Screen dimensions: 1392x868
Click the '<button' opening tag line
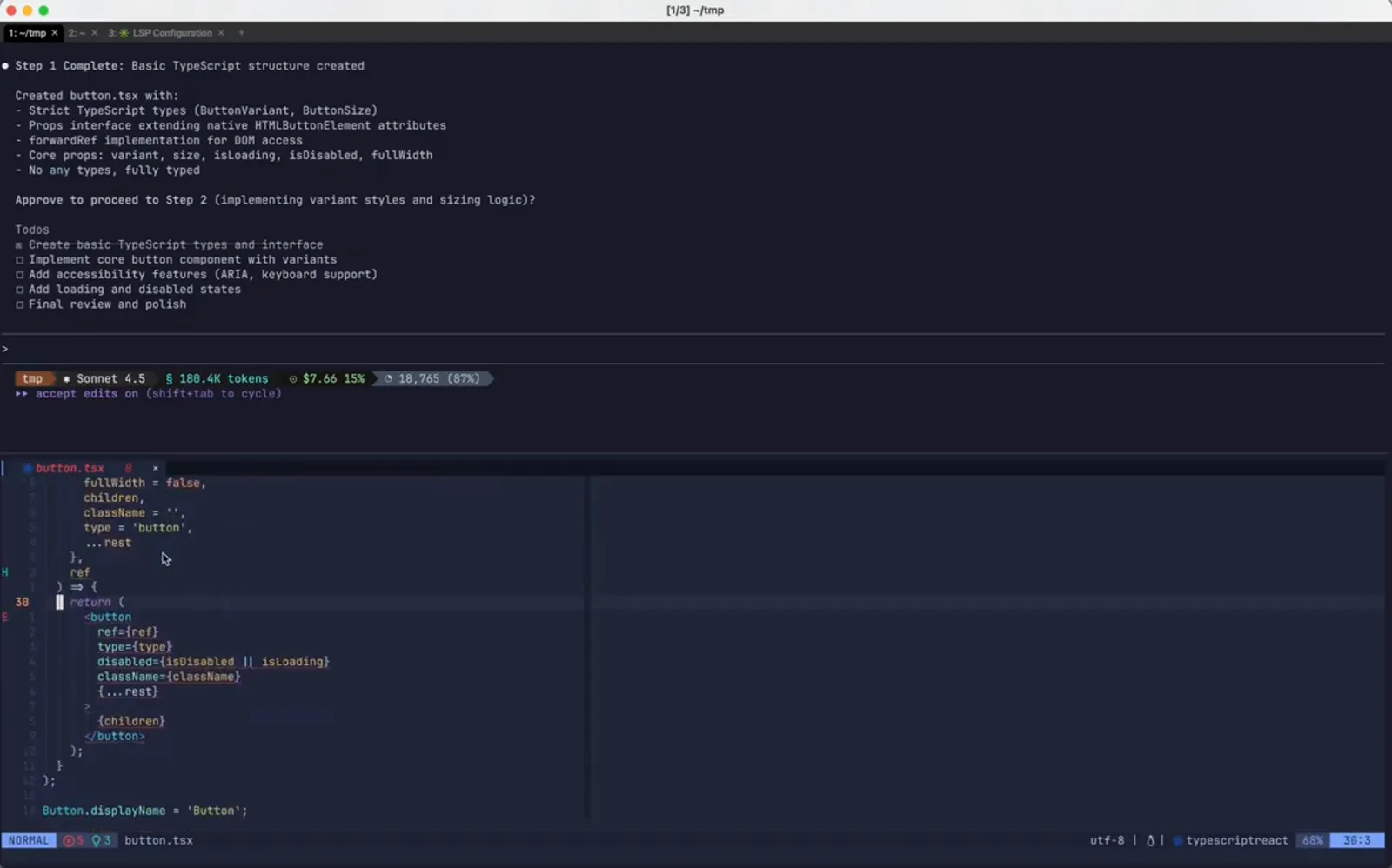[x=108, y=617]
